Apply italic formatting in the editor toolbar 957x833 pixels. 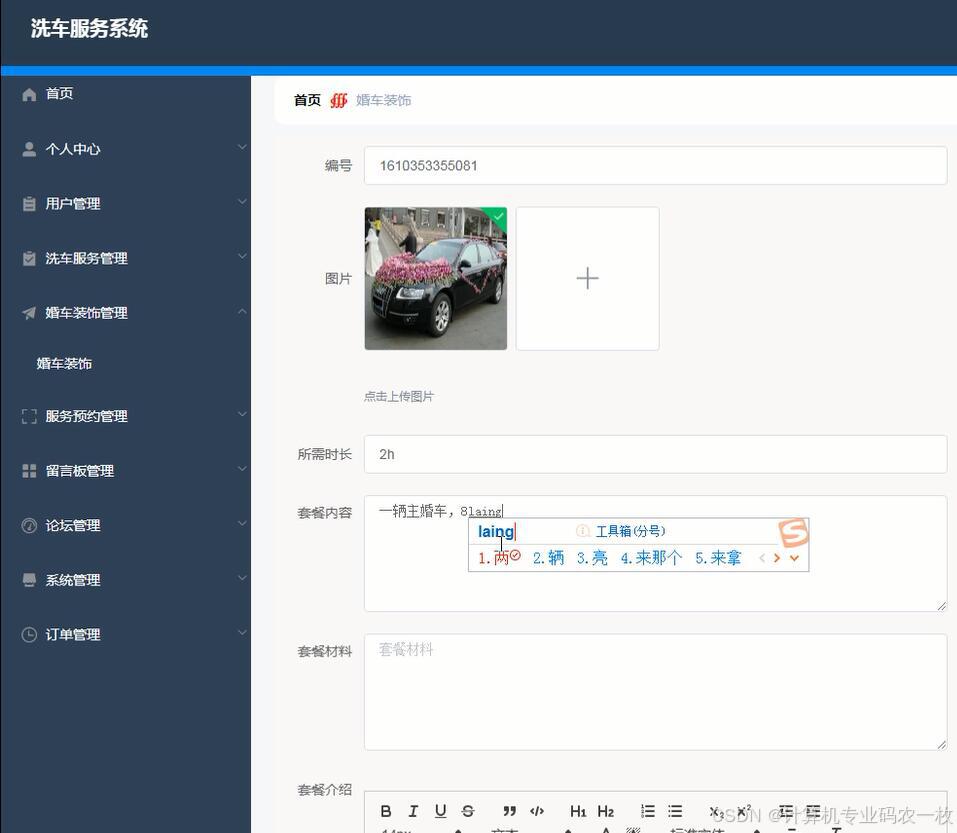click(413, 811)
